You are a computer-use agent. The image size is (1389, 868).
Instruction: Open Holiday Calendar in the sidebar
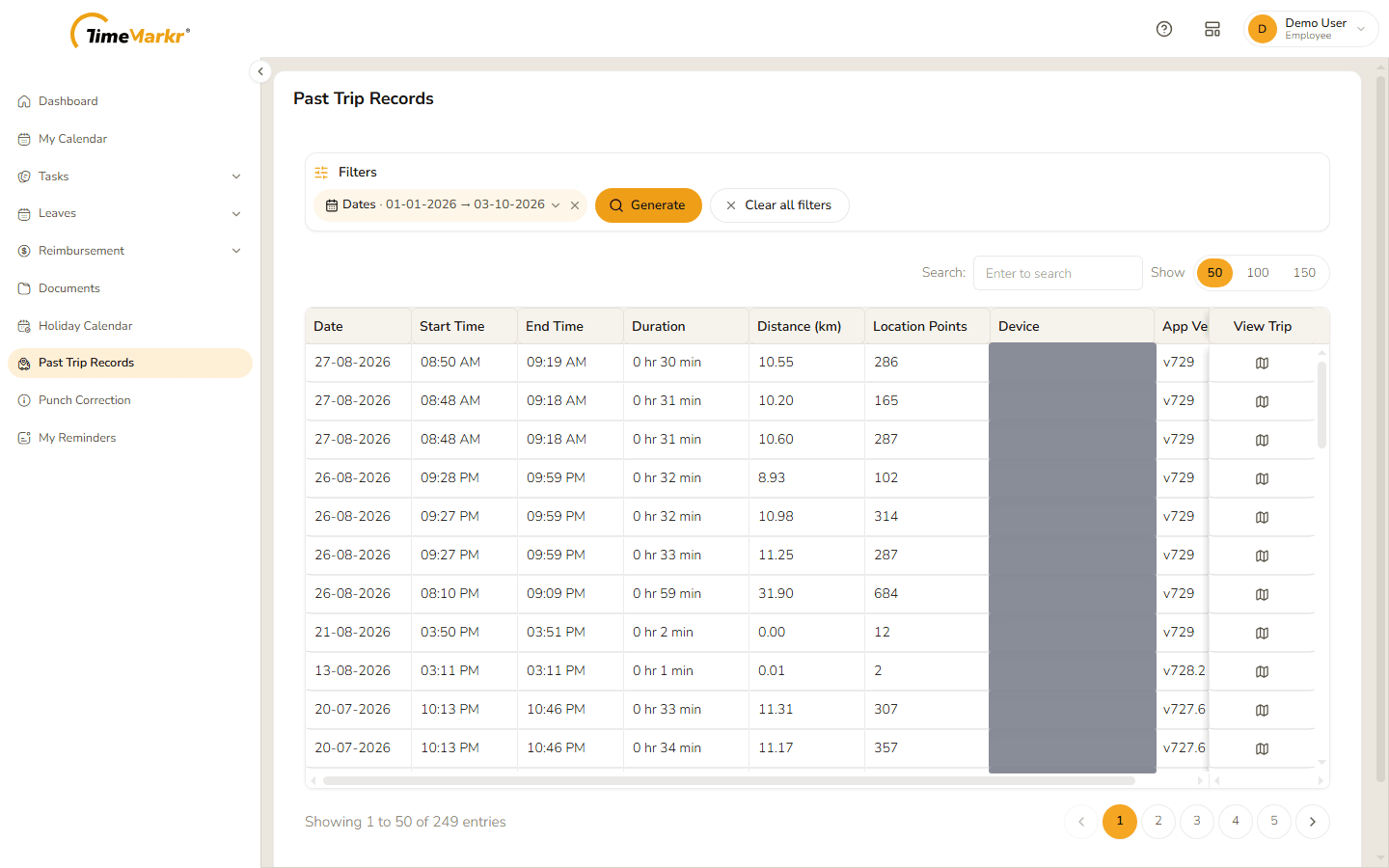click(129, 326)
